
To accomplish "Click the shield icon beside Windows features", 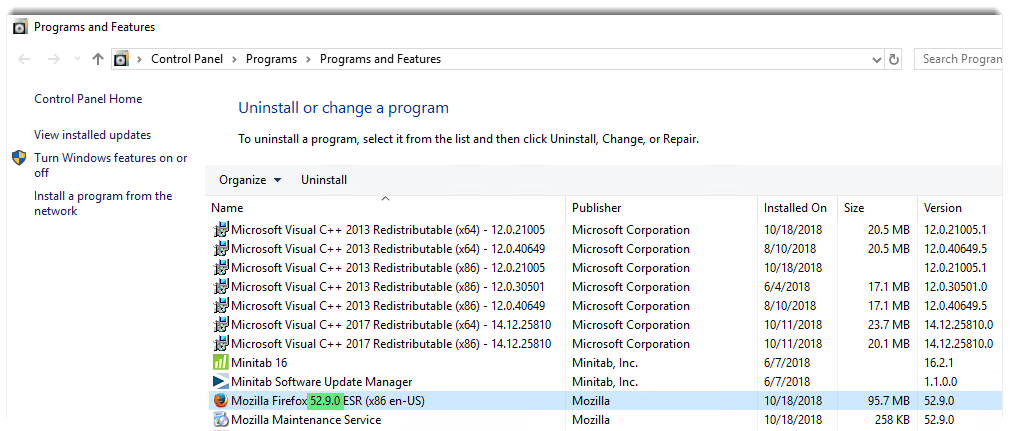I will point(20,158).
